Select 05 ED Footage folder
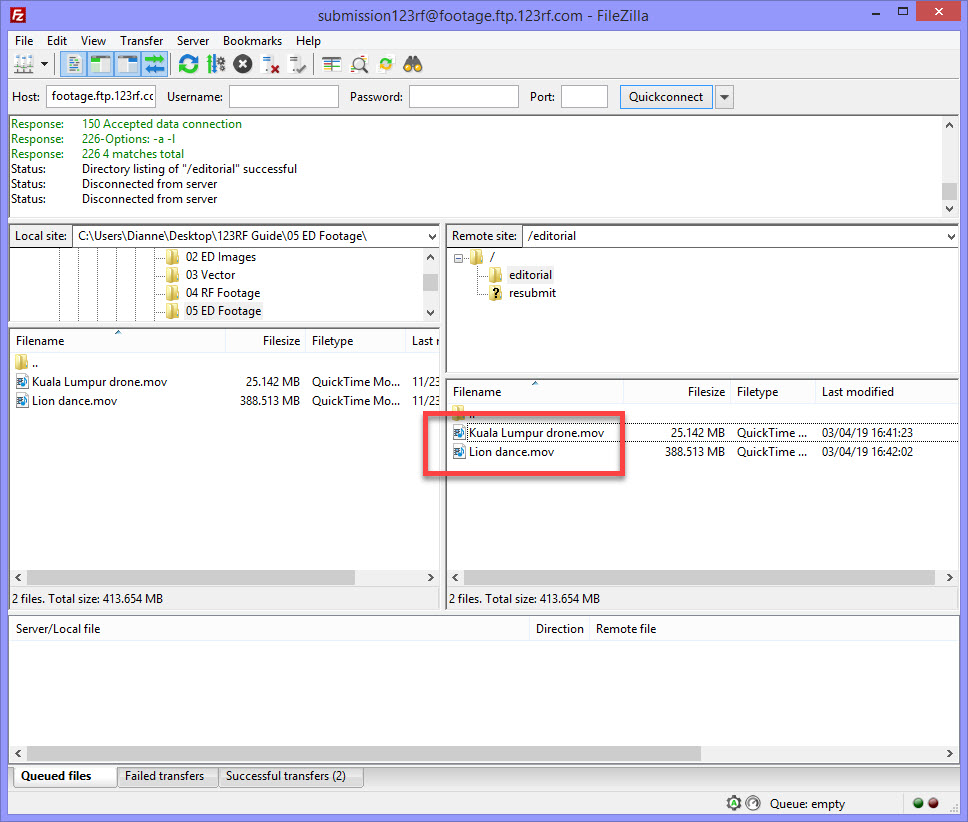 [223, 310]
